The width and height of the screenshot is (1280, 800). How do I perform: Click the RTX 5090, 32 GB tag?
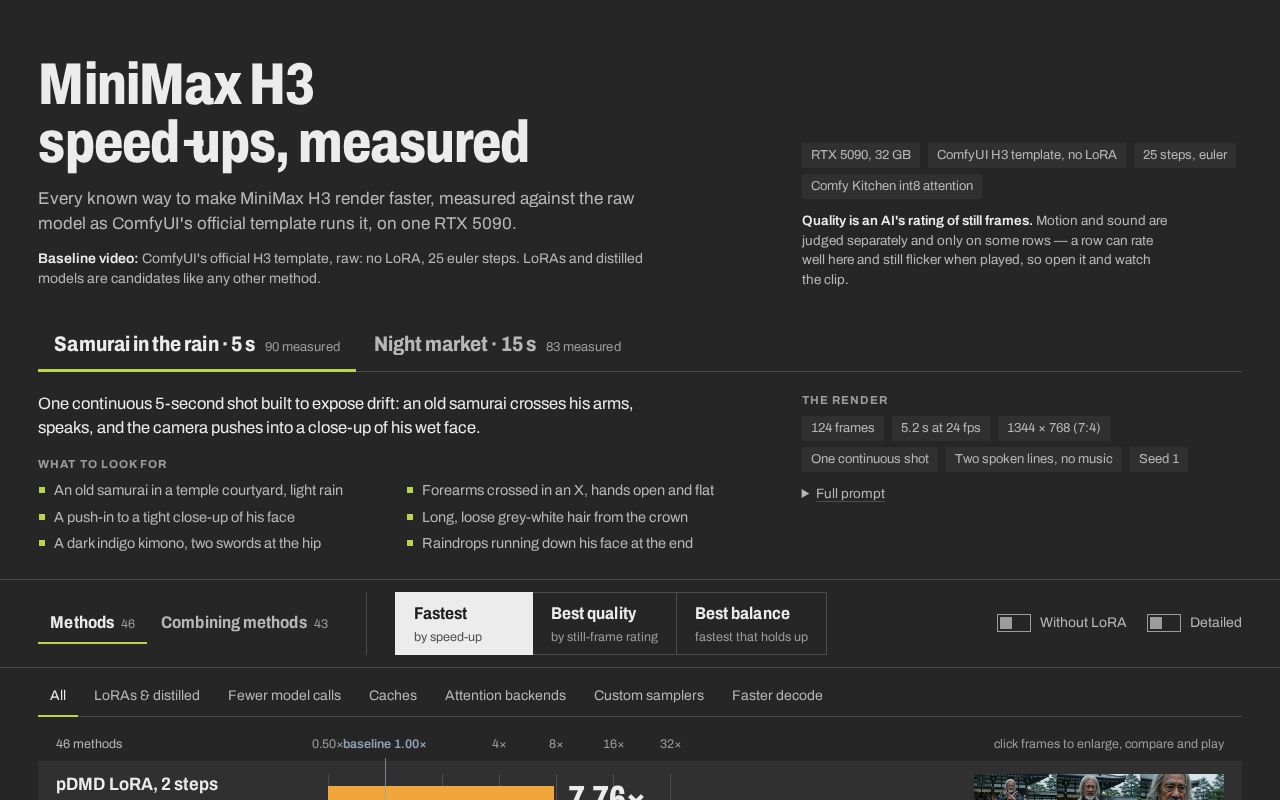pos(861,155)
